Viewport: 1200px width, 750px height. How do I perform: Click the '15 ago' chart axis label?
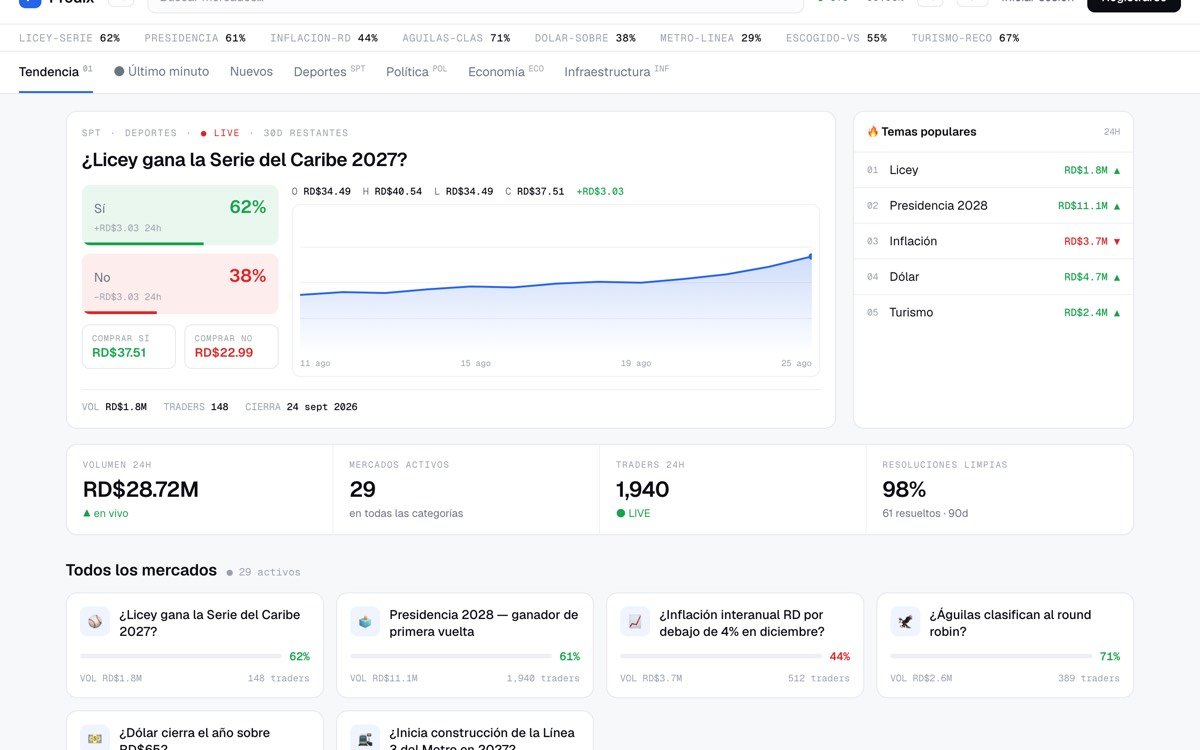(476, 363)
